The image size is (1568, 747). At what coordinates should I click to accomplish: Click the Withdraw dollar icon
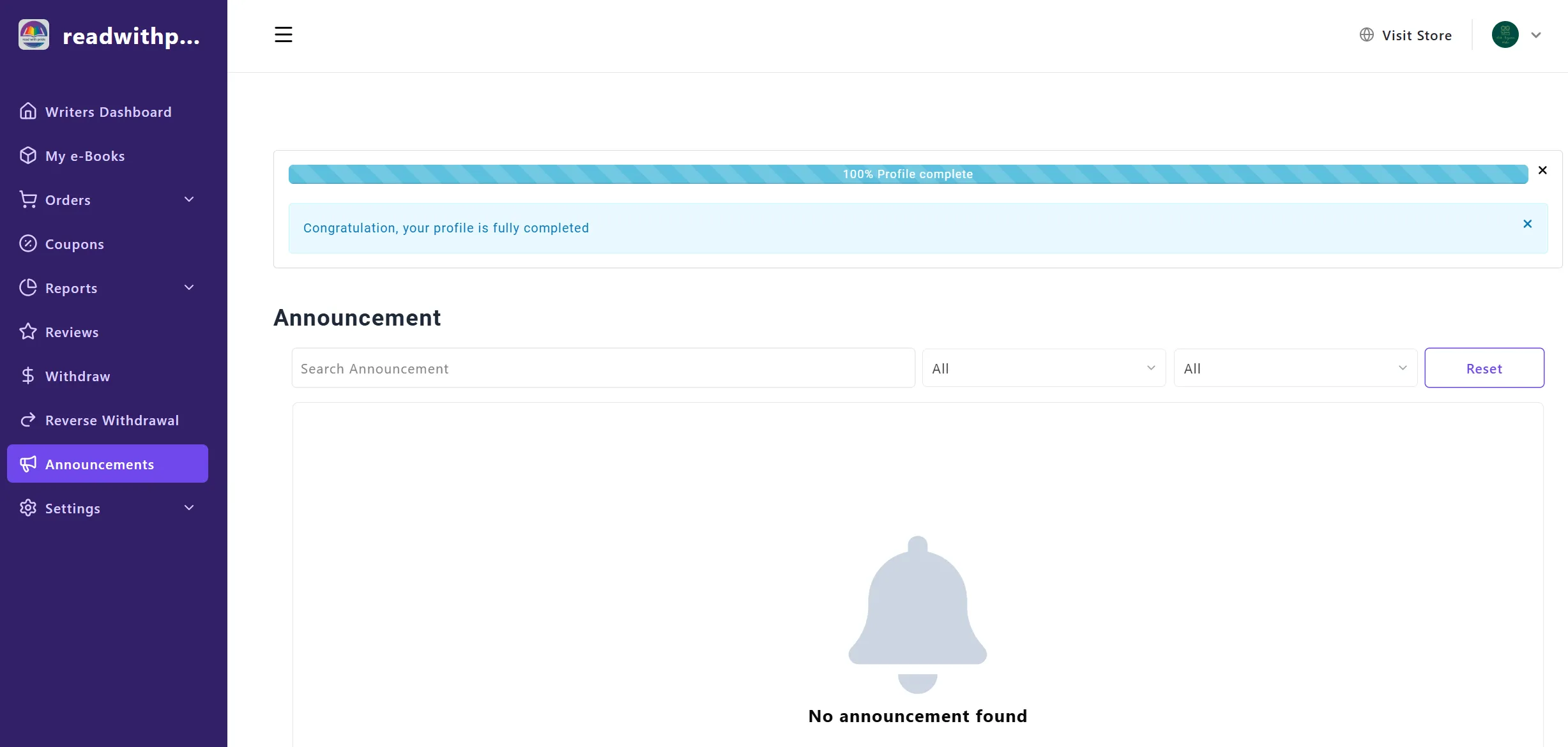pyautogui.click(x=28, y=376)
